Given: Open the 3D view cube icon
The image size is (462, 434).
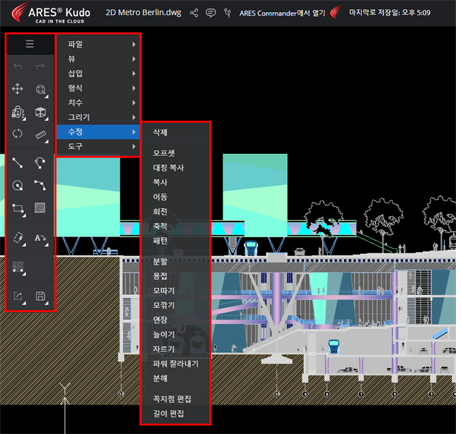Looking at the screenshot, I should tap(41, 113).
